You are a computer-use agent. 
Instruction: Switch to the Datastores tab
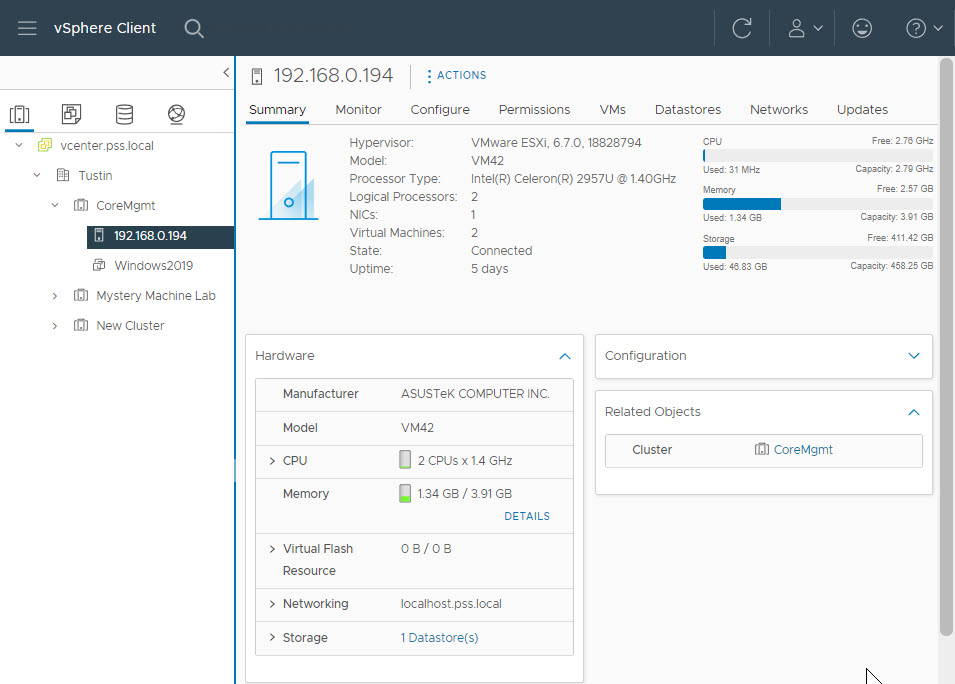pyautogui.click(x=688, y=110)
